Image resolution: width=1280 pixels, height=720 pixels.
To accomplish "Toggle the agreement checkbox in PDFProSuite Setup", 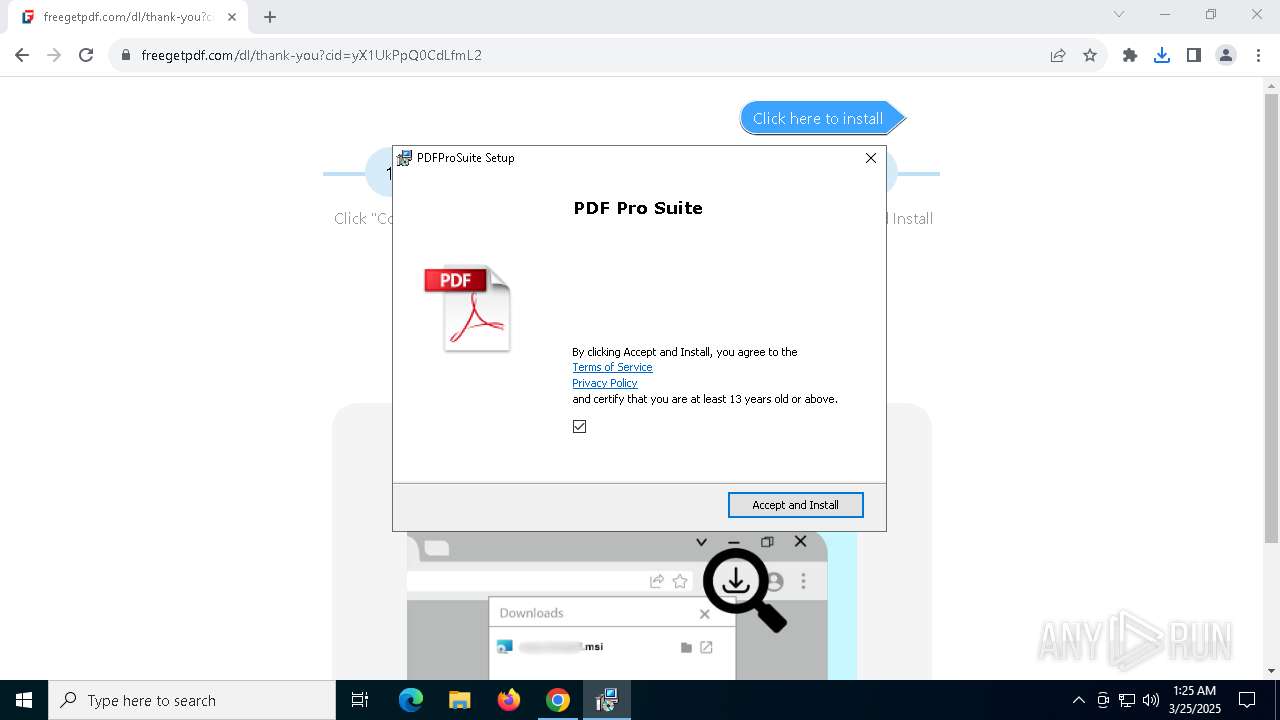I will point(579,427).
